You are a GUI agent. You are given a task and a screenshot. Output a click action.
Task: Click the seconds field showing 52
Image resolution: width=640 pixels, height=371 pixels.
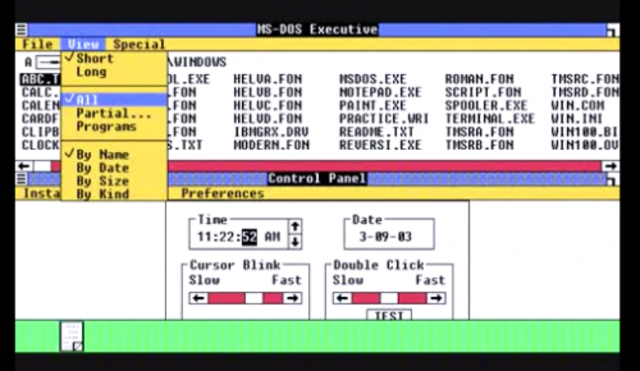click(x=249, y=237)
